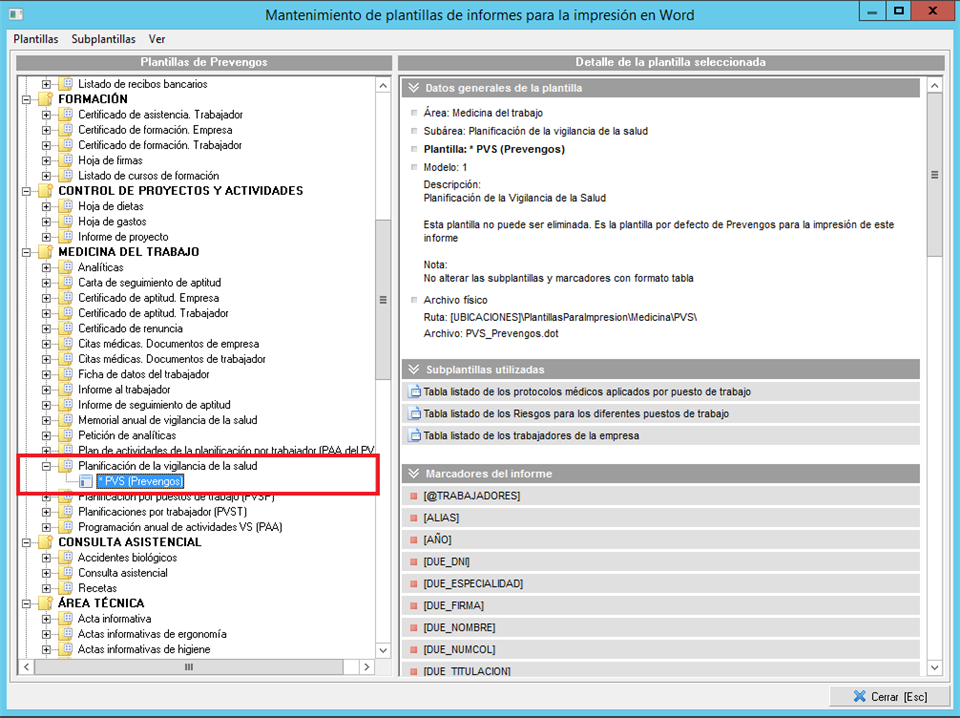960x718 pixels.
Task: Open the Ver menu
Action: point(157,39)
